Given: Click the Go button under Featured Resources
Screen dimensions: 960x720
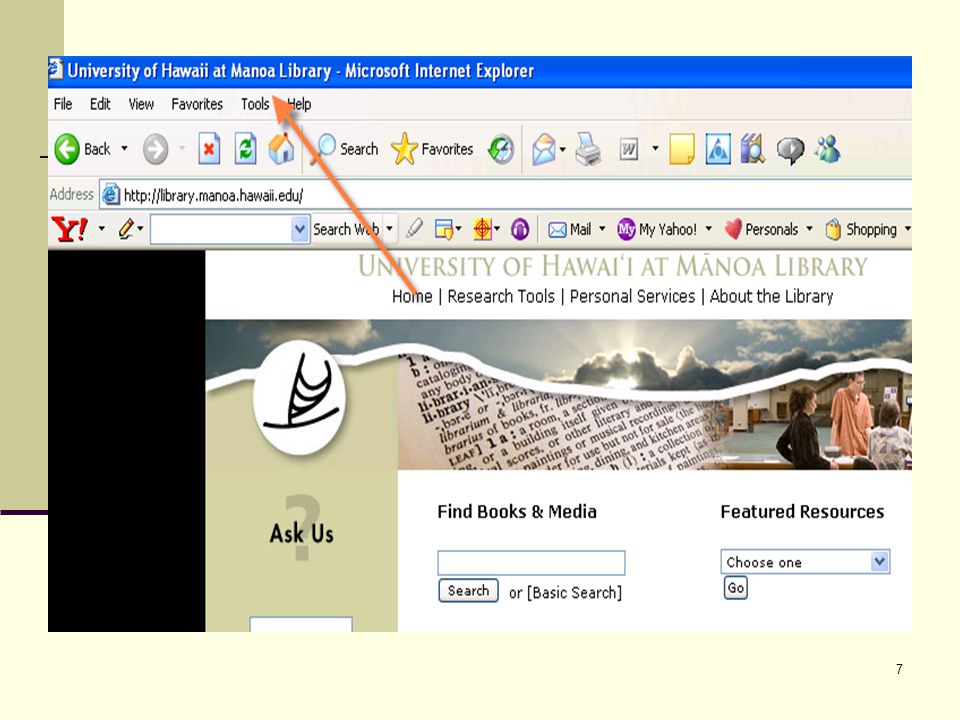Looking at the screenshot, I should 735,588.
